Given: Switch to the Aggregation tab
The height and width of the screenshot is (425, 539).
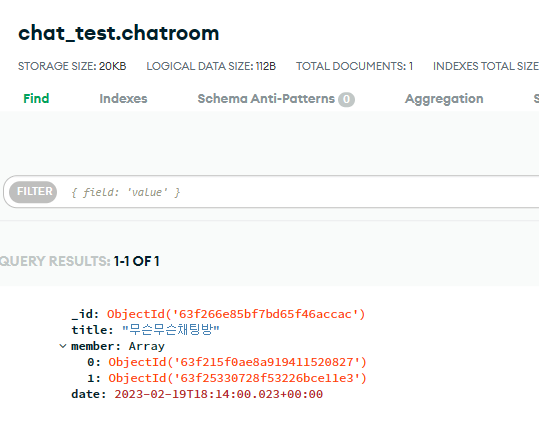Looking at the screenshot, I should pyautogui.click(x=444, y=99).
